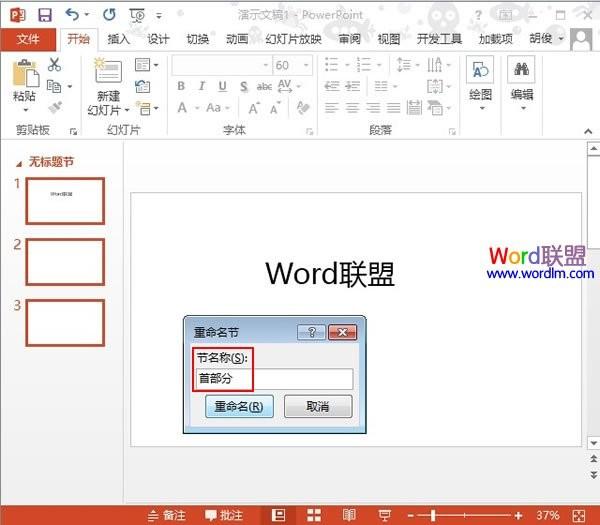The width and height of the screenshot is (600, 525).
Task: Click zoom in plus button
Action: tap(518, 515)
